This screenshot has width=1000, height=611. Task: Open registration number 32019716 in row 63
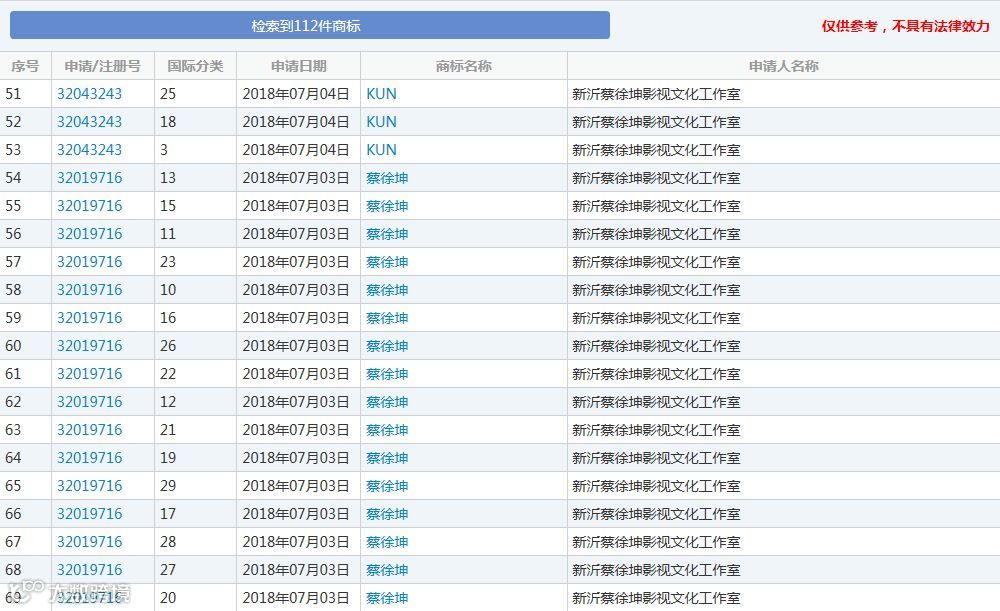click(89, 431)
